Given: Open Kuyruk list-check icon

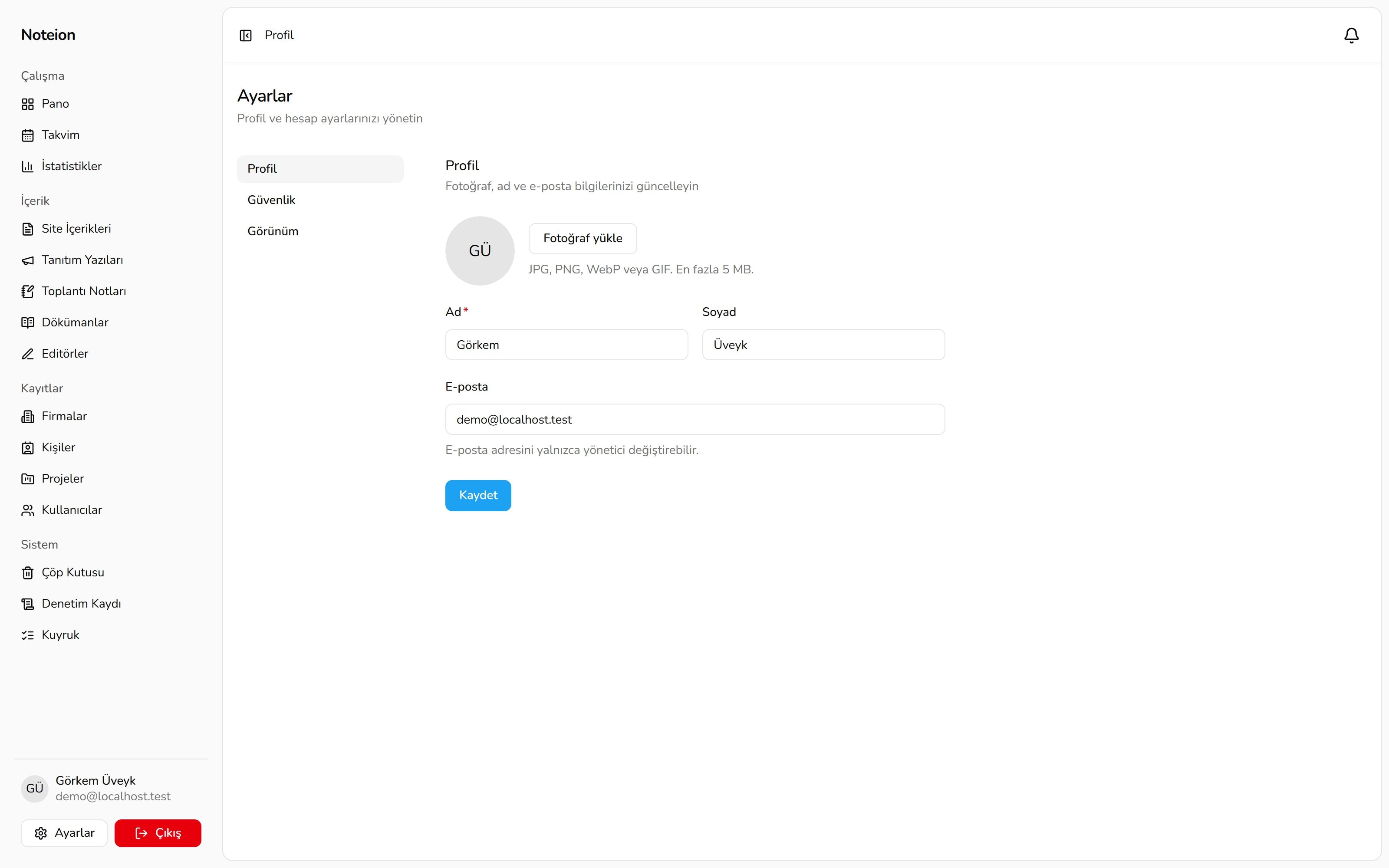Looking at the screenshot, I should (27, 635).
